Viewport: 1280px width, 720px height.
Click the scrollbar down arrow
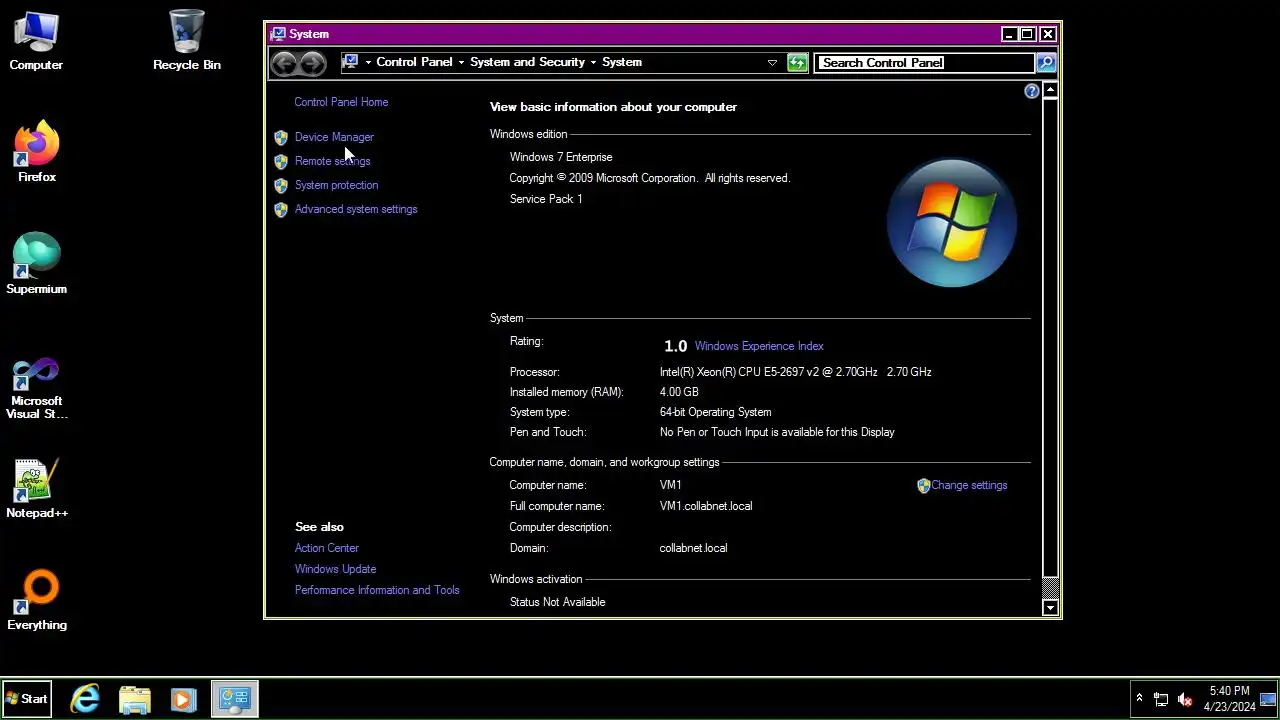(1050, 607)
